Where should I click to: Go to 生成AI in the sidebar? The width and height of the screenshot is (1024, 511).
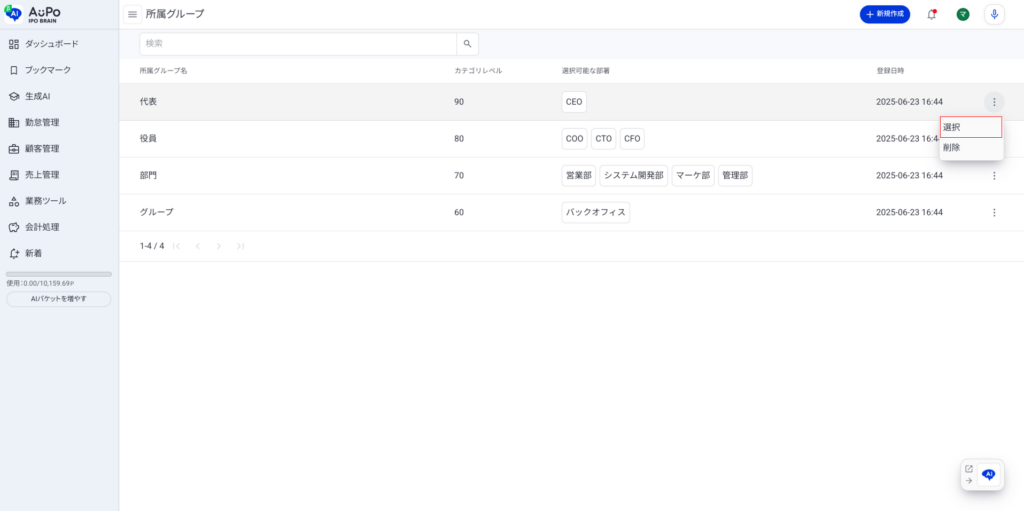(37, 97)
